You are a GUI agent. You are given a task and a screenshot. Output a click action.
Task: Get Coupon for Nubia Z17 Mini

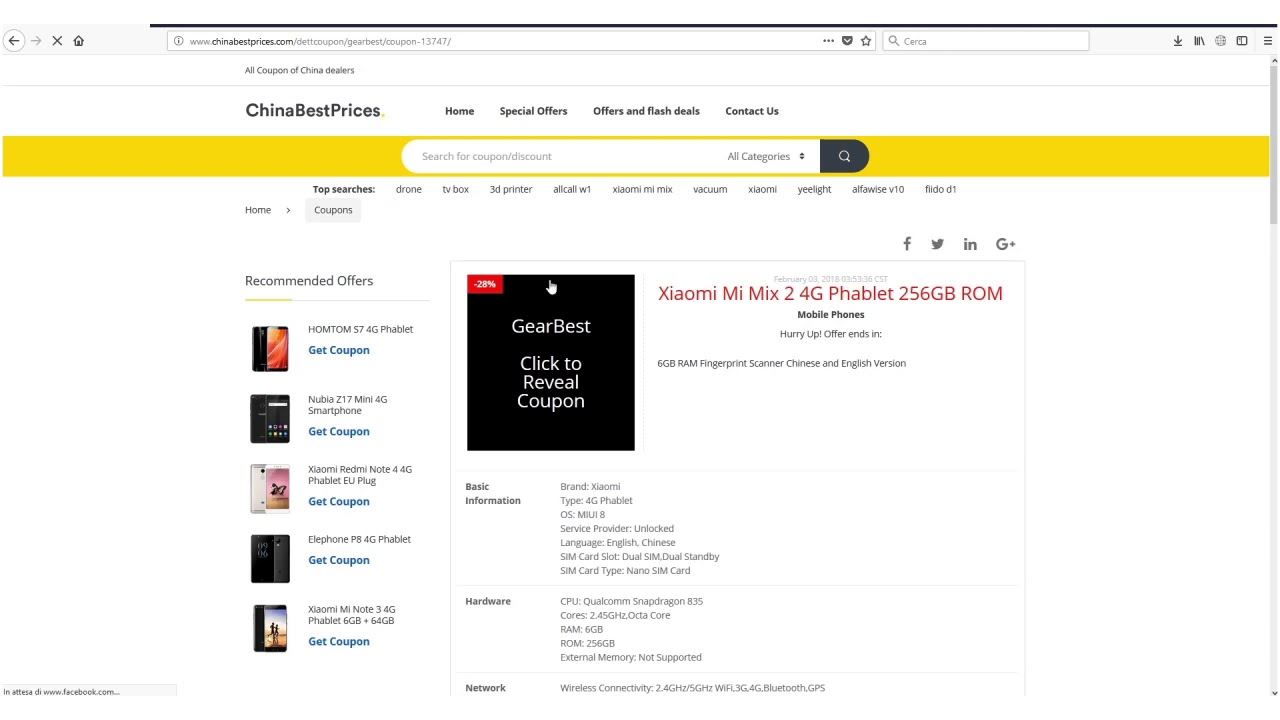pos(339,431)
